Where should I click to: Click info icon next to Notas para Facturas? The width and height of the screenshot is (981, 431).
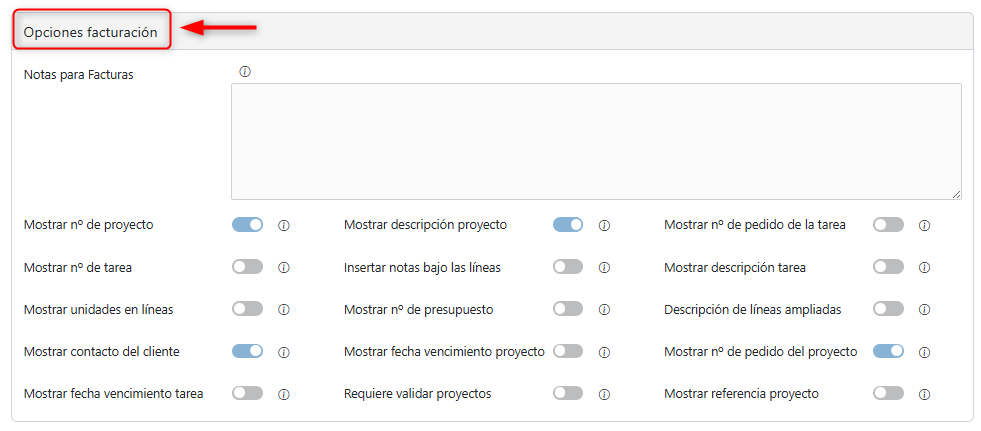pos(245,72)
